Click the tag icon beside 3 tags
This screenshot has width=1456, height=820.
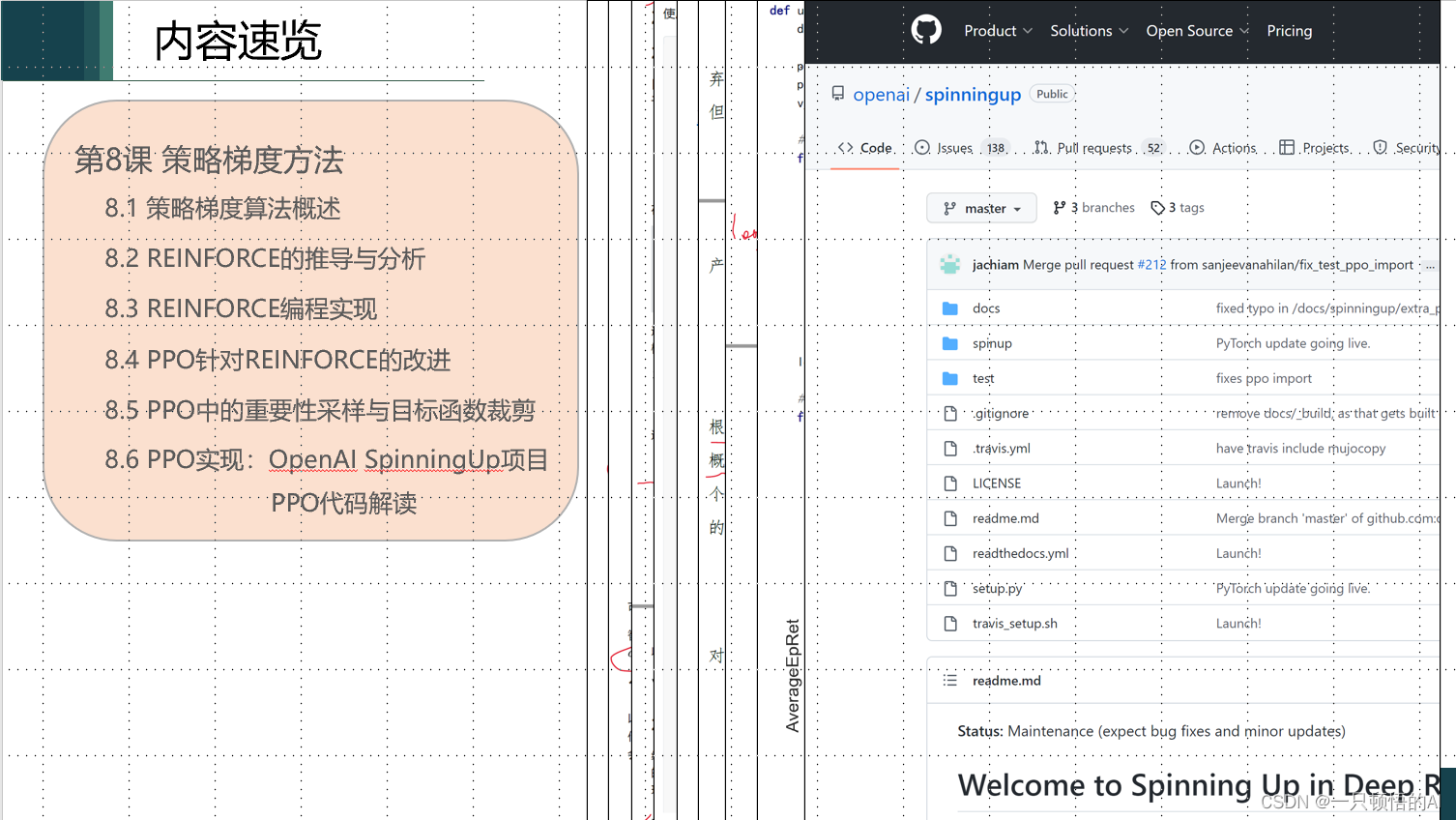point(1157,208)
